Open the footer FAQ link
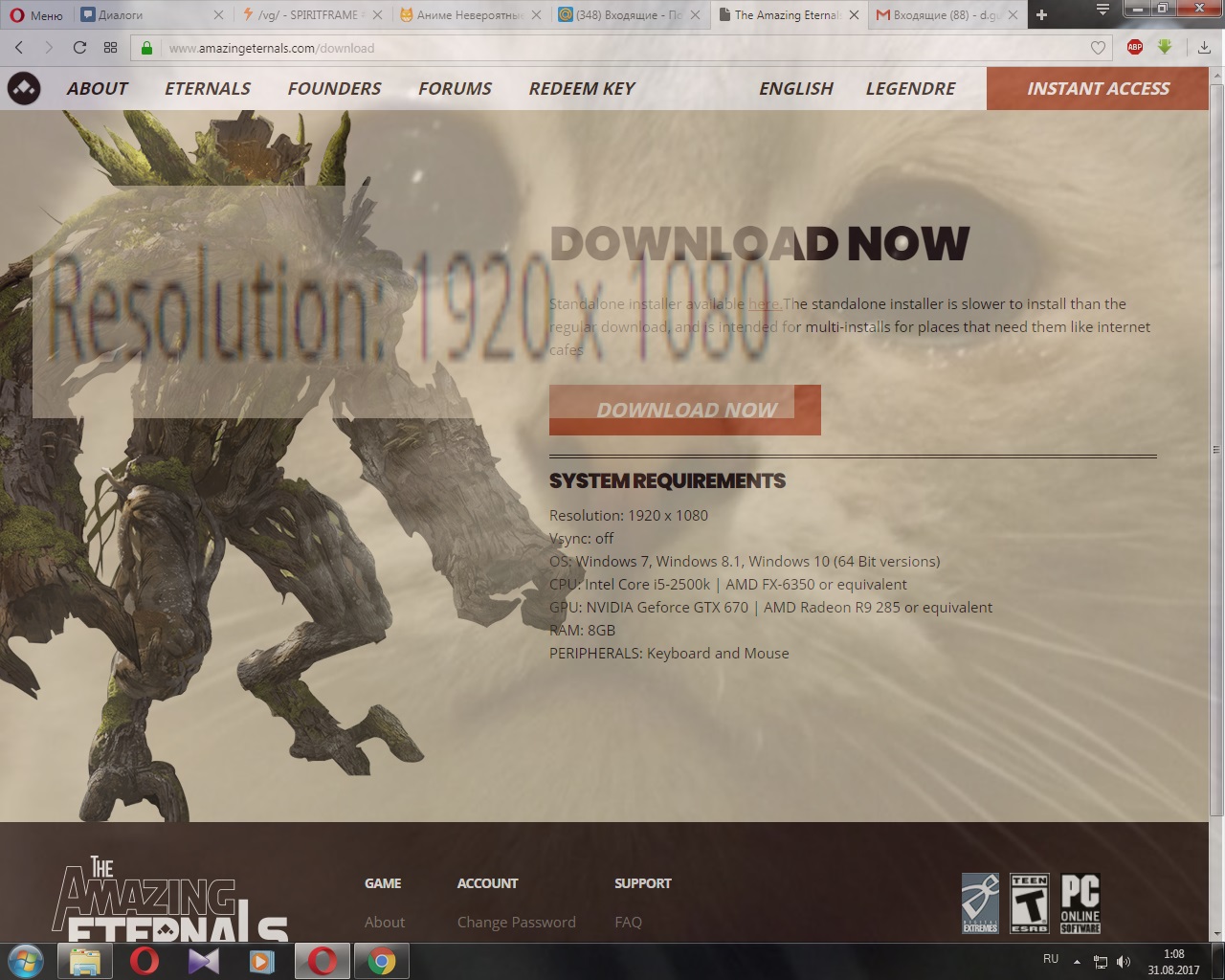 pos(628,922)
